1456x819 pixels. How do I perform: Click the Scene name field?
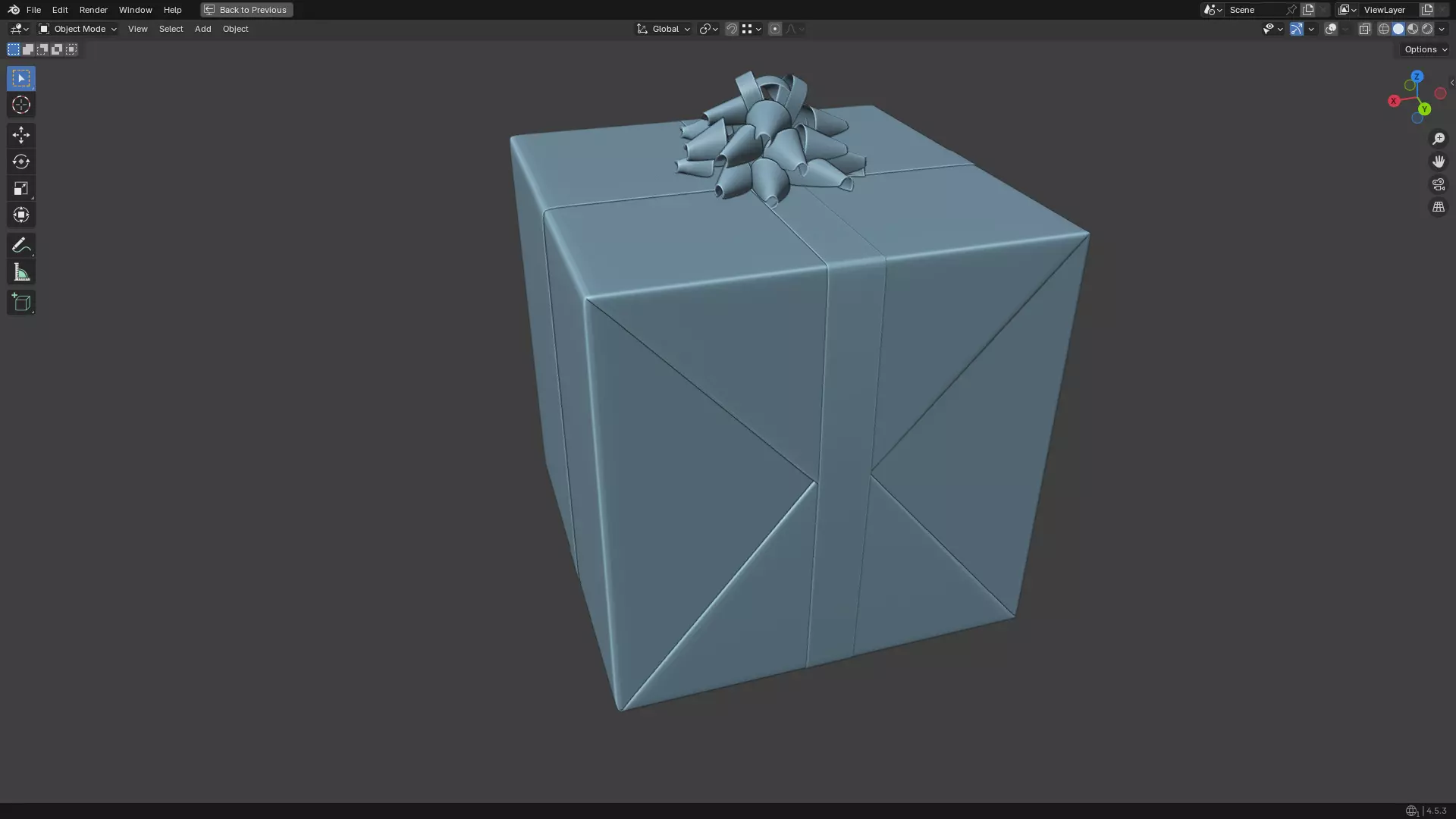click(1254, 10)
